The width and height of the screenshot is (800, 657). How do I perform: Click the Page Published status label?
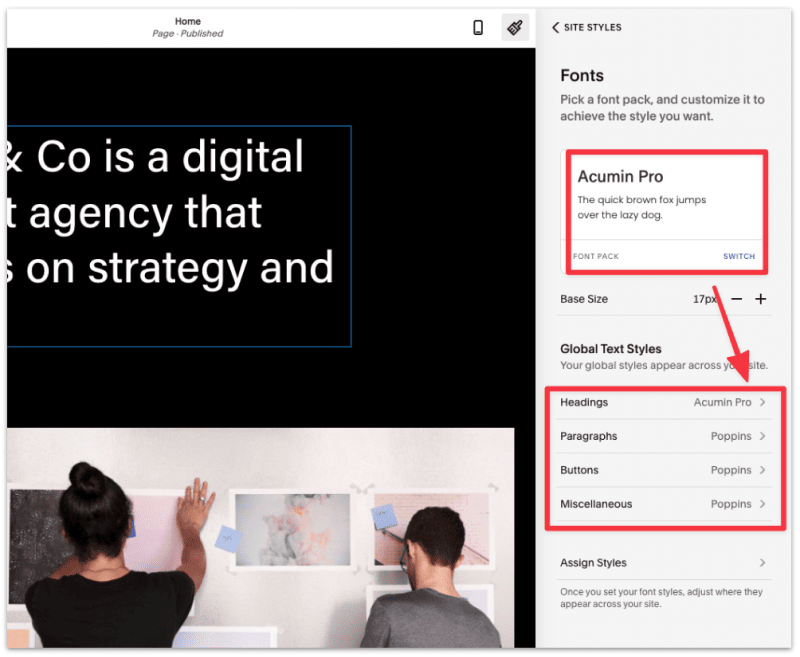(188, 33)
